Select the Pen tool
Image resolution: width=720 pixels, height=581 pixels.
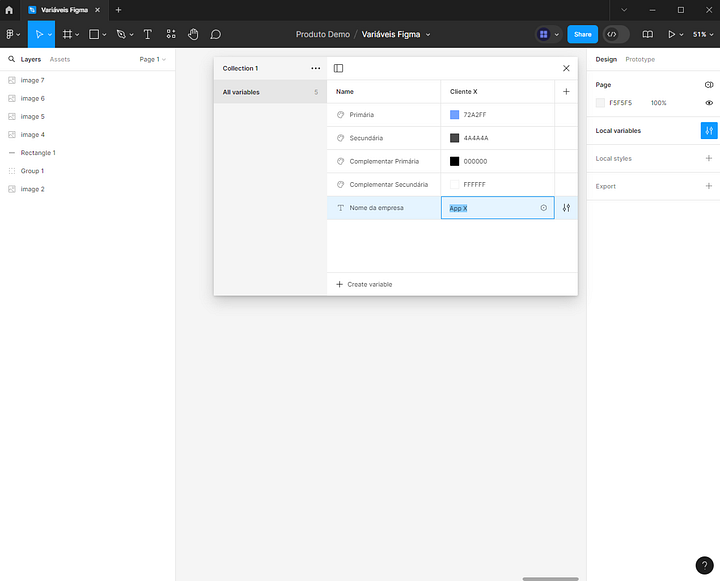121,34
